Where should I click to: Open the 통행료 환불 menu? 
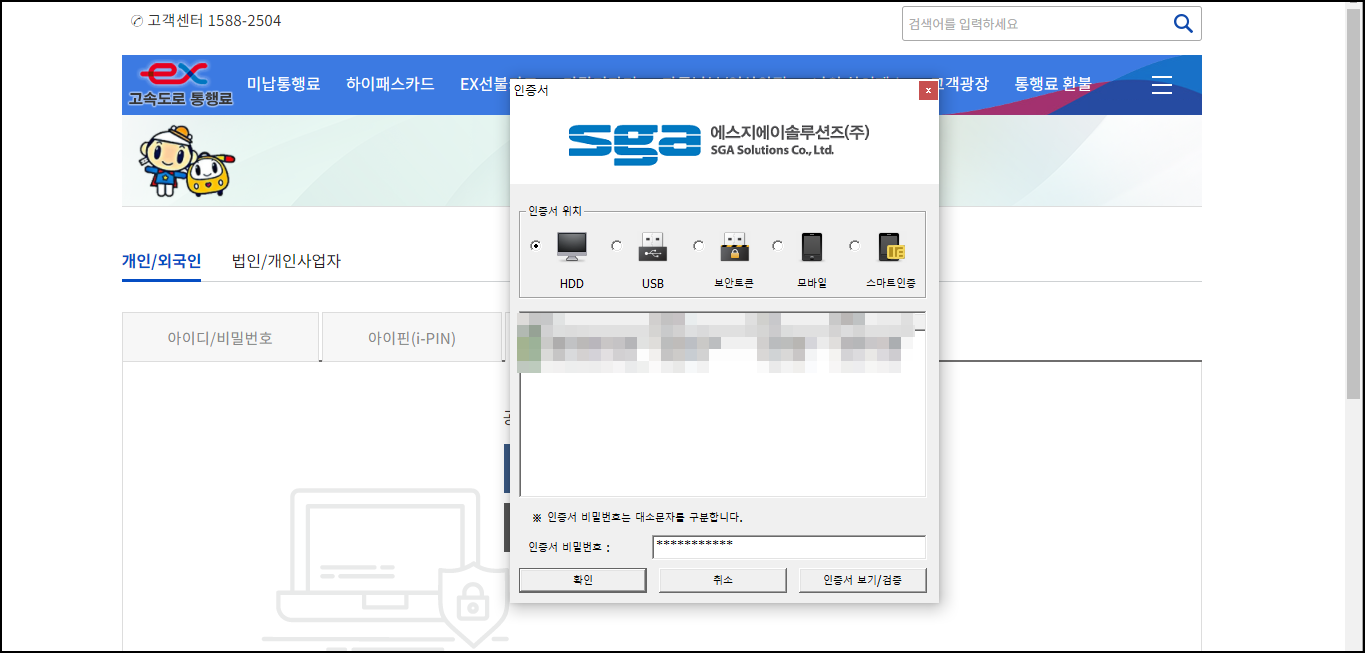tap(1053, 84)
